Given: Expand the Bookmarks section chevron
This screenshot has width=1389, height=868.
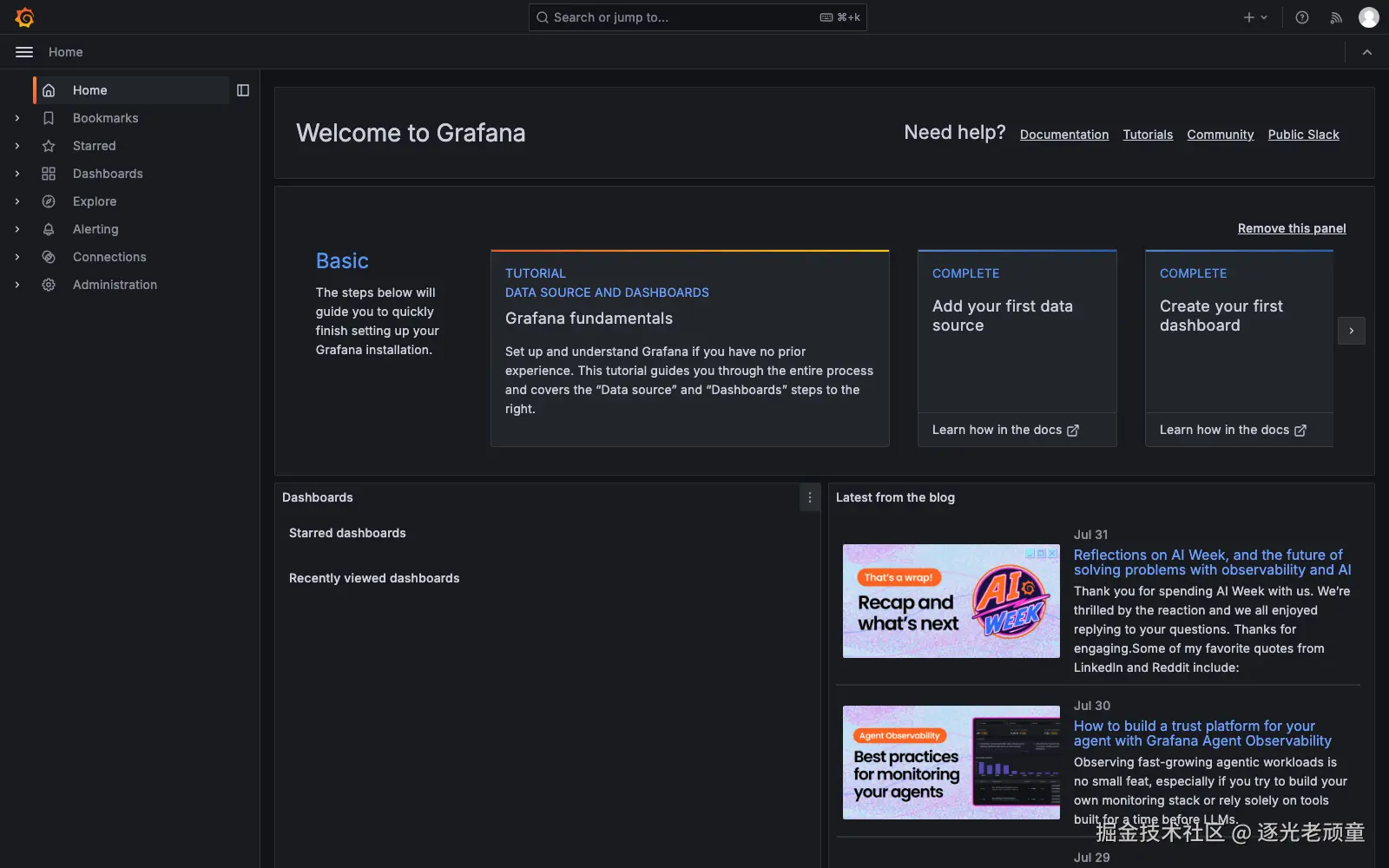Looking at the screenshot, I should click(17, 118).
